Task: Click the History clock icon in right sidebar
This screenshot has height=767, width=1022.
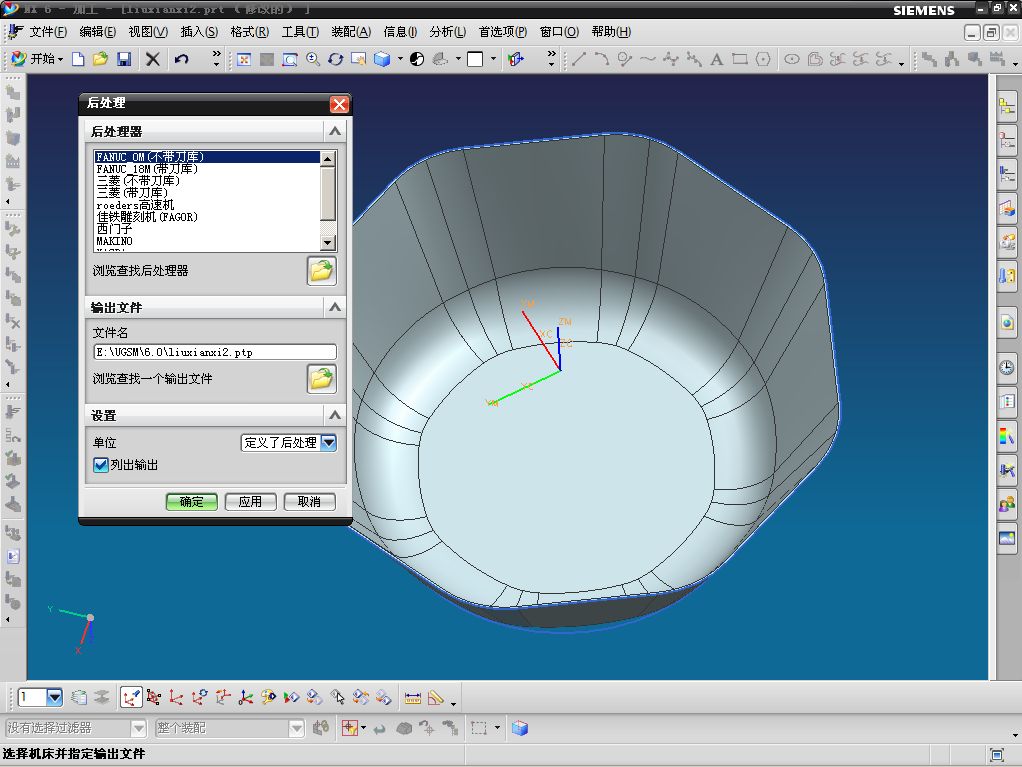Action: tap(1006, 367)
